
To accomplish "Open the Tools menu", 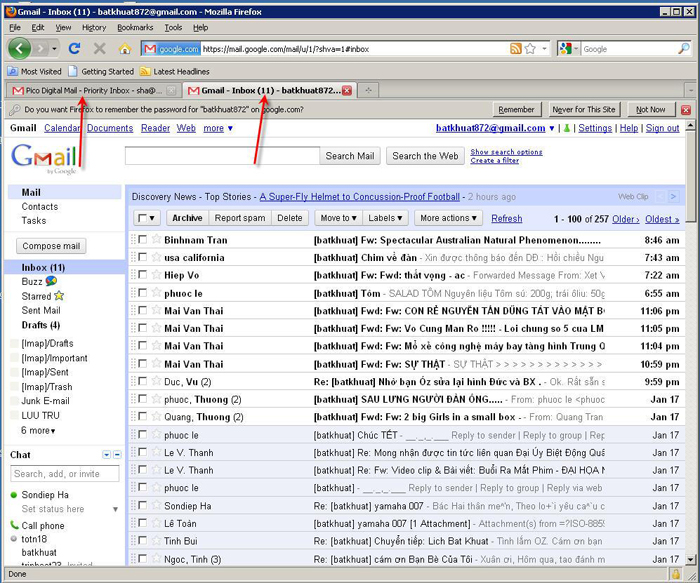I will point(173,27).
